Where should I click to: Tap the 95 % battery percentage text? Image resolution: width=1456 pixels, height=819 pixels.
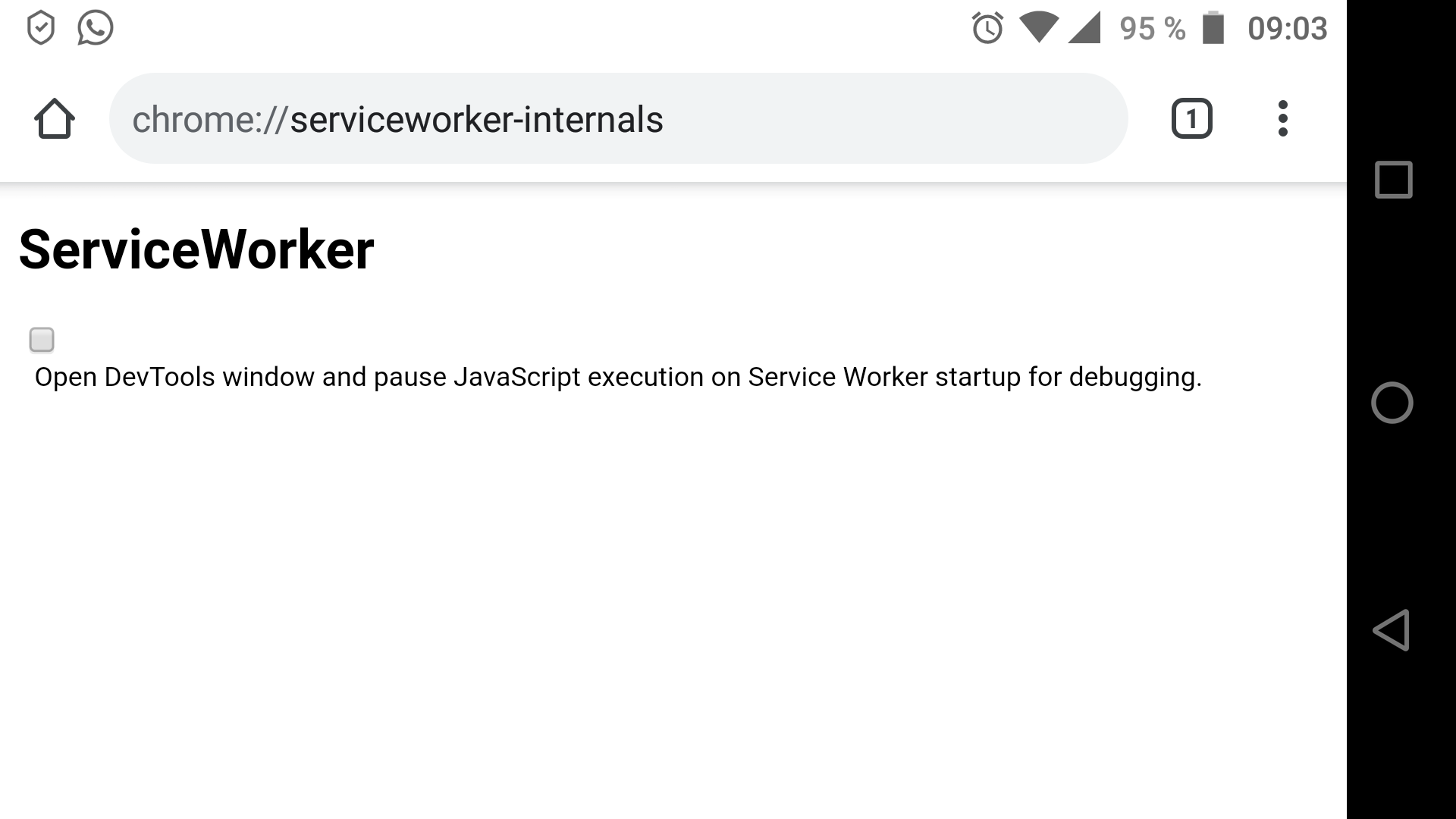point(1153,29)
